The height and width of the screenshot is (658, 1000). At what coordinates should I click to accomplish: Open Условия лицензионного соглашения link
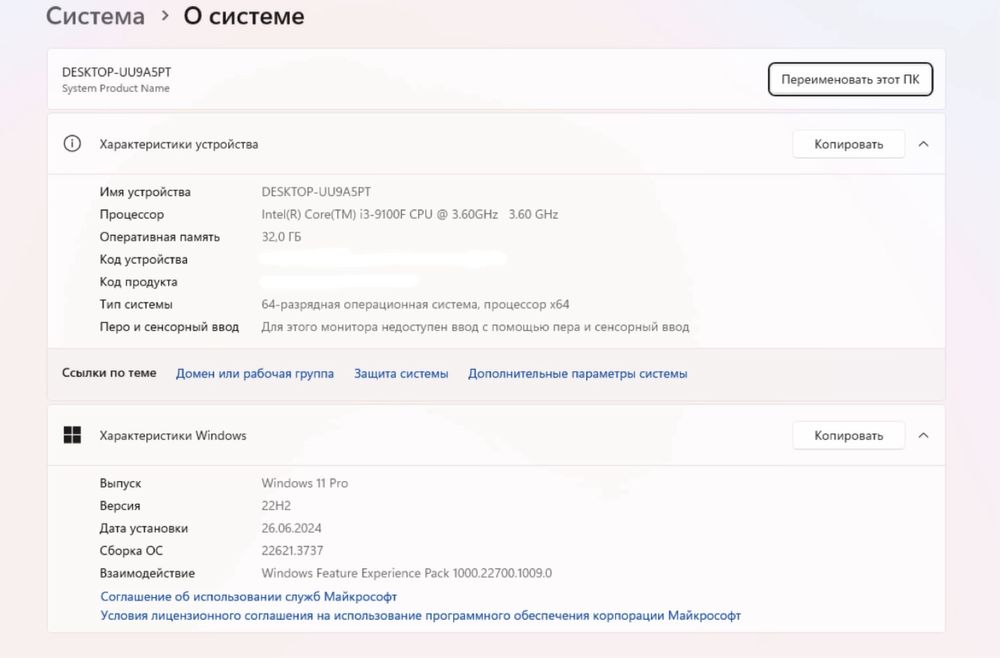421,616
